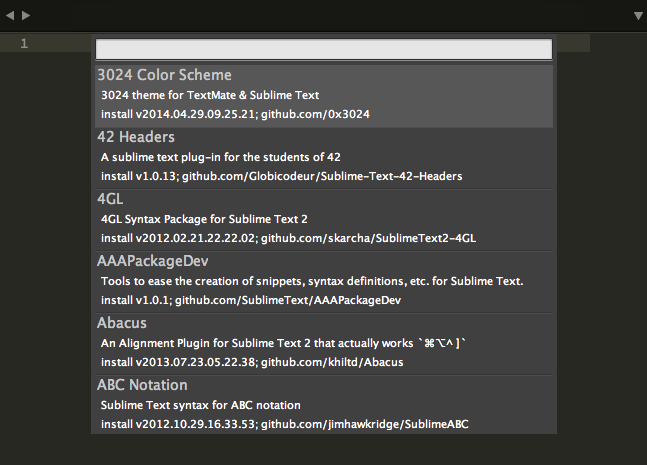Screen dimensions: 647x465
Task: Pick the 4GL package title
Action: pyautogui.click(x=110, y=199)
